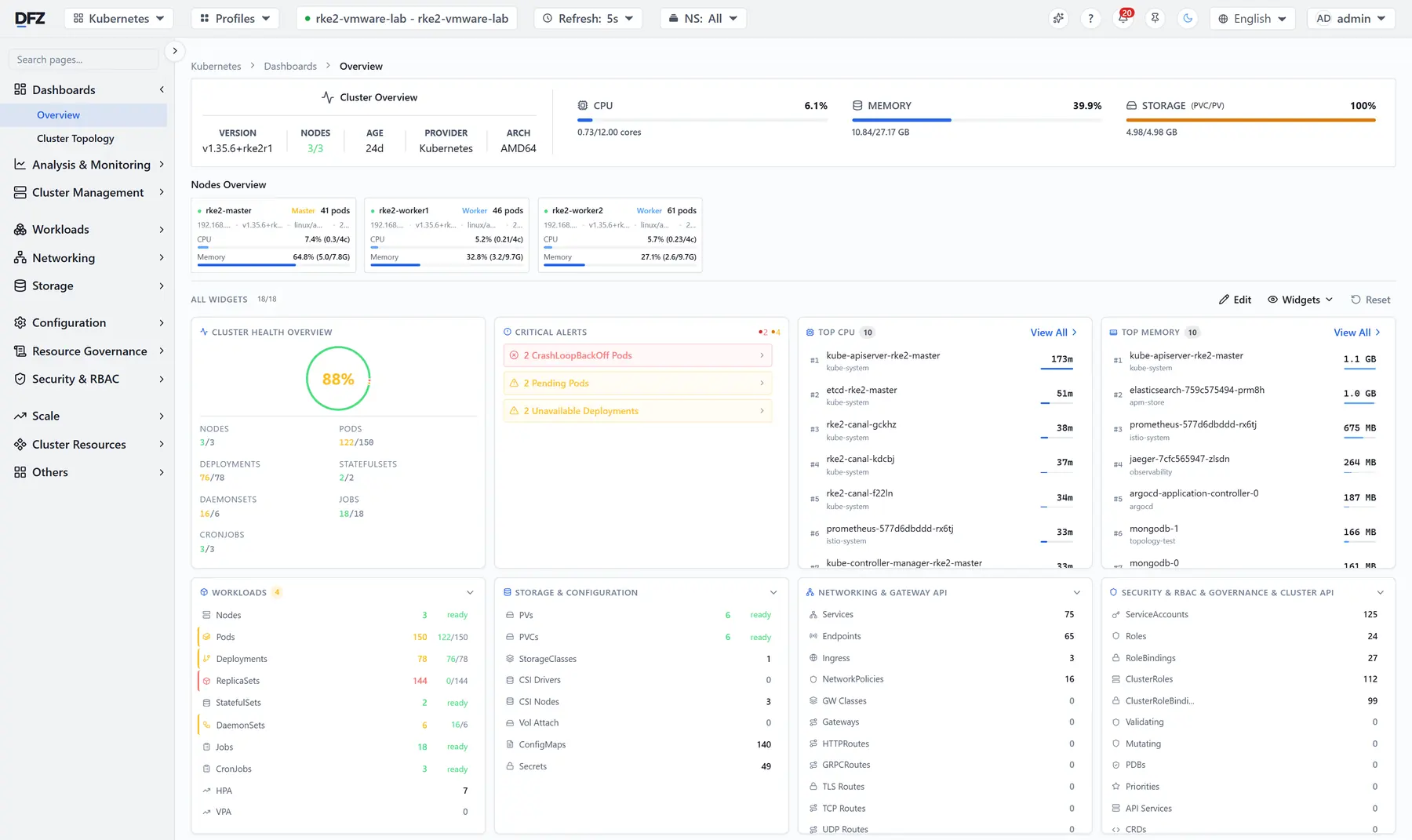
Task: Collapse the Storage & Configuration widget chevron
Action: (x=773, y=593)
